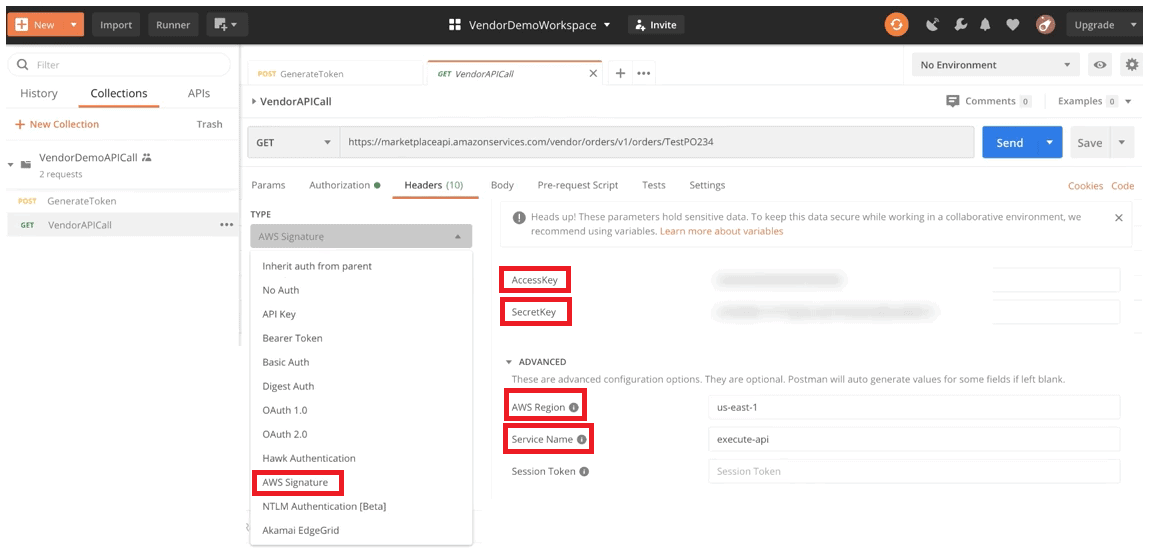Open the user avatar icon
Viewport: 1150px width, 550px height.
tap(1045, 24)
